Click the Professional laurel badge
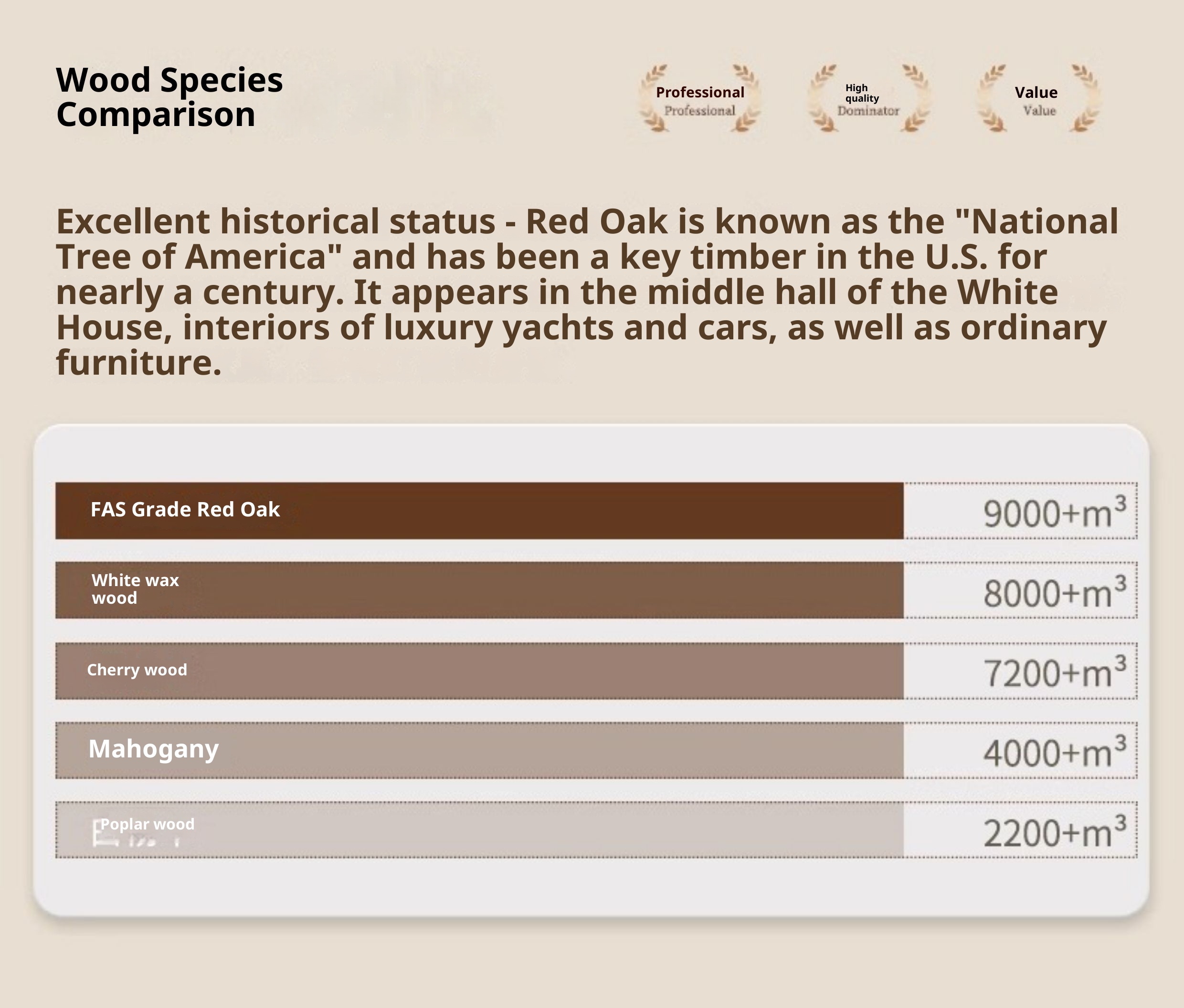This screenshot has height=1008, width=1184. click(699, 98)
